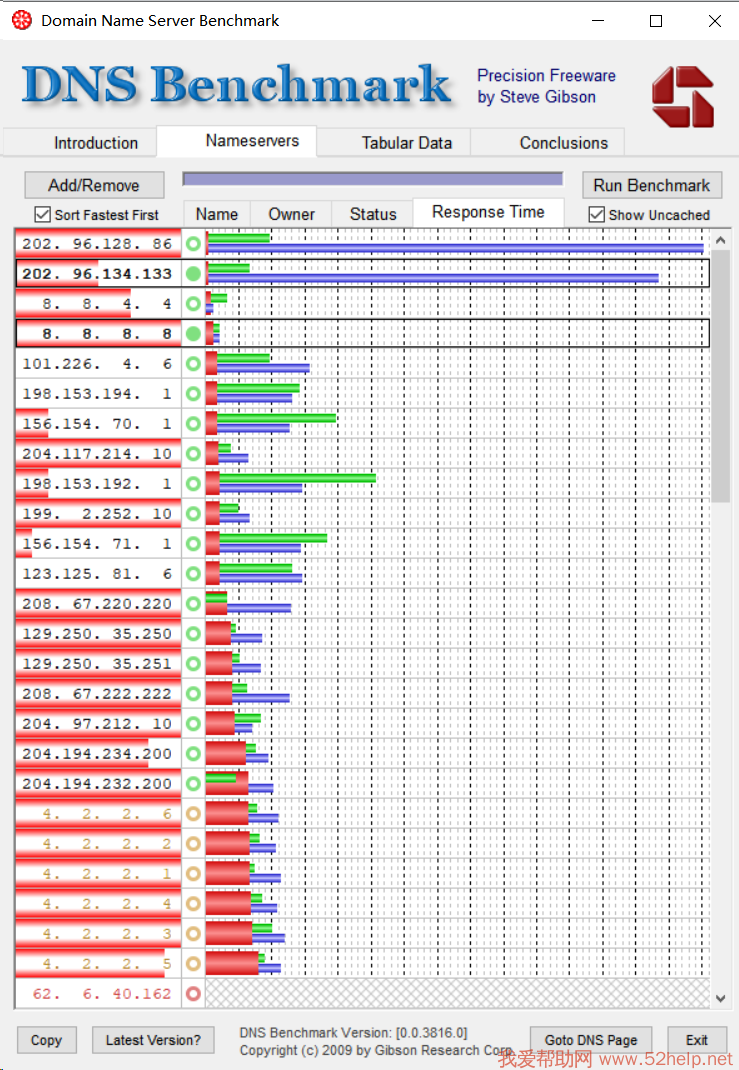Click status icon beside 208.67.222.222
The image size is (739, 1070).
pyautogui.click(x=193, y=694)
